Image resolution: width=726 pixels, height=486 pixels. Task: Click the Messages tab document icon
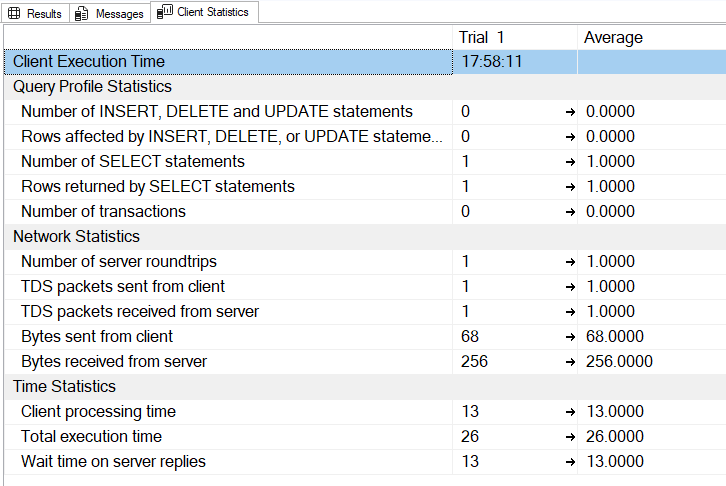81,14
